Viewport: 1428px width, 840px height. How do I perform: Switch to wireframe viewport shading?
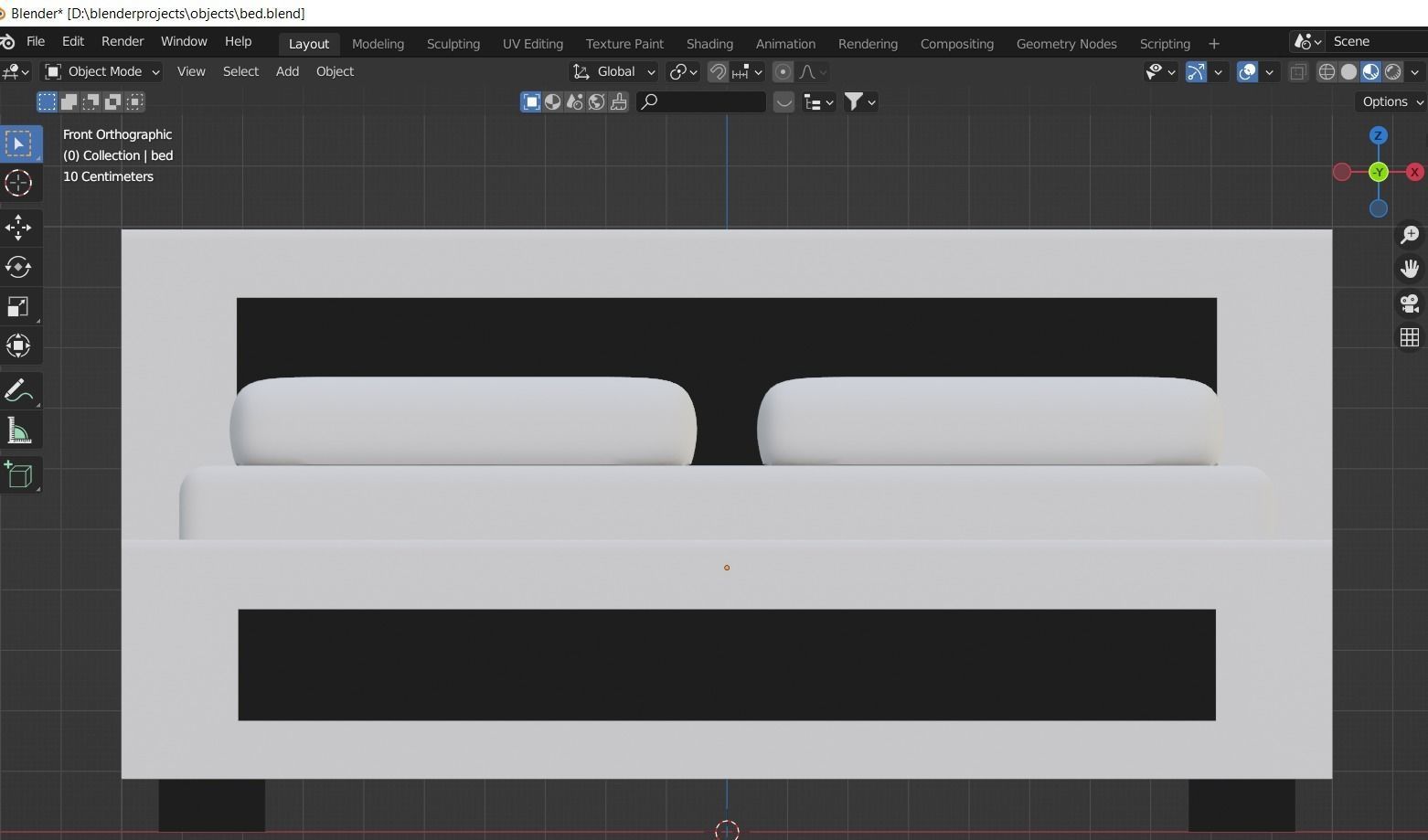click(1327, 71)
